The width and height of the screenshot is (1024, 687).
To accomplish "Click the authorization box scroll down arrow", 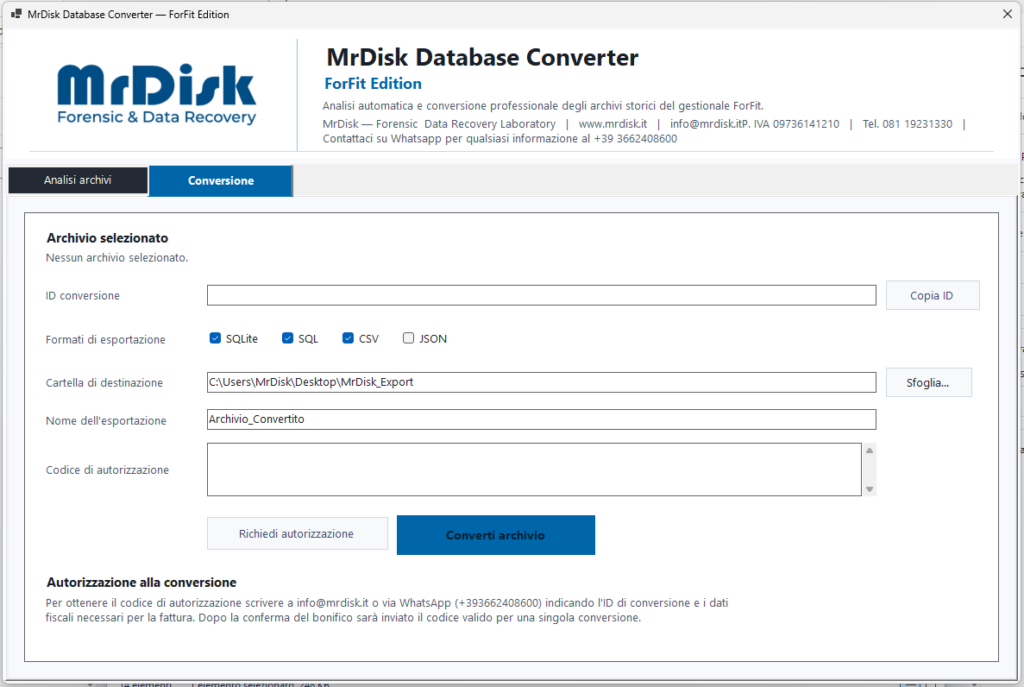I will [869, 489].
